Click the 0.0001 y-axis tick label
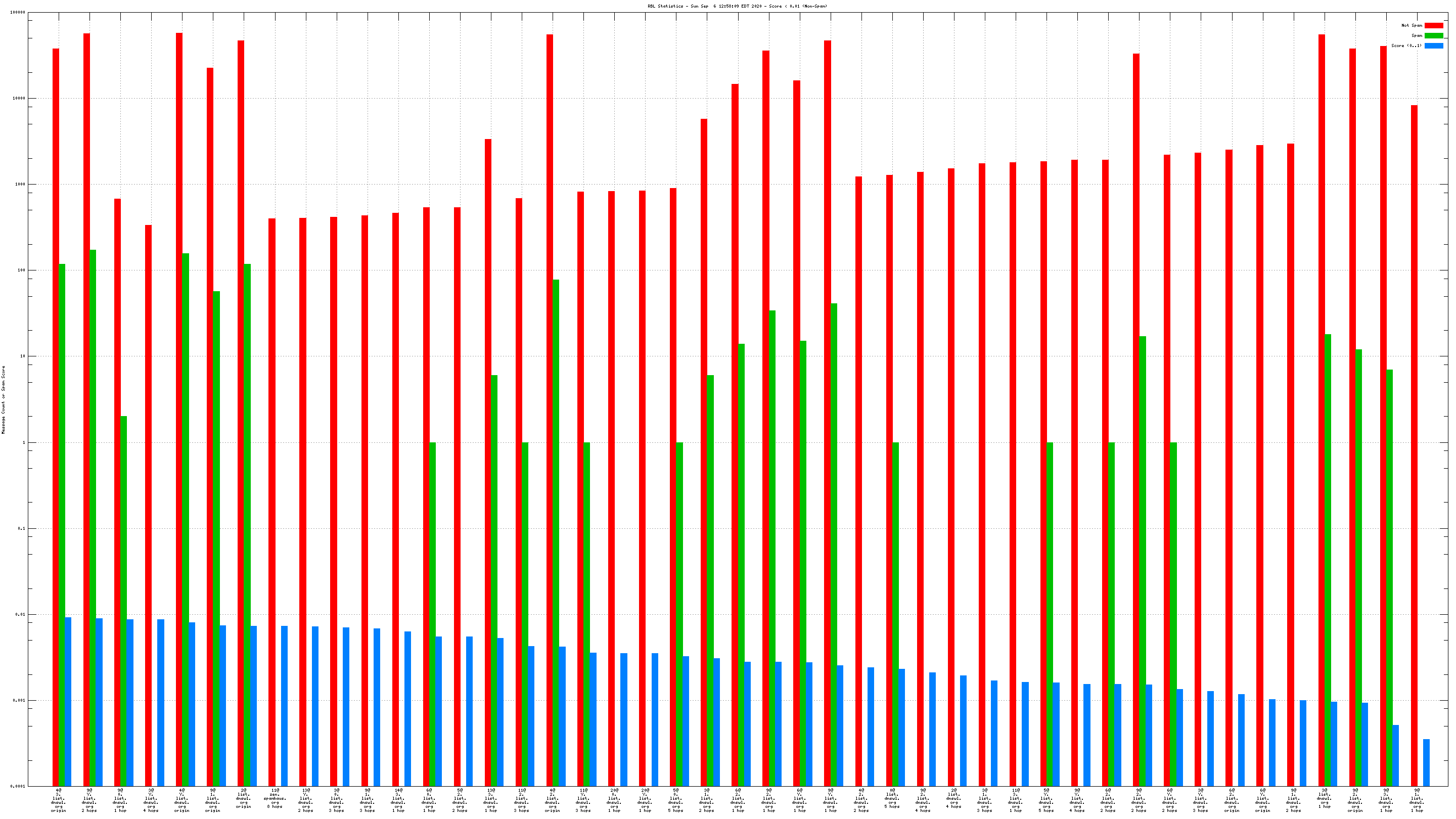 tap(18, 786)
